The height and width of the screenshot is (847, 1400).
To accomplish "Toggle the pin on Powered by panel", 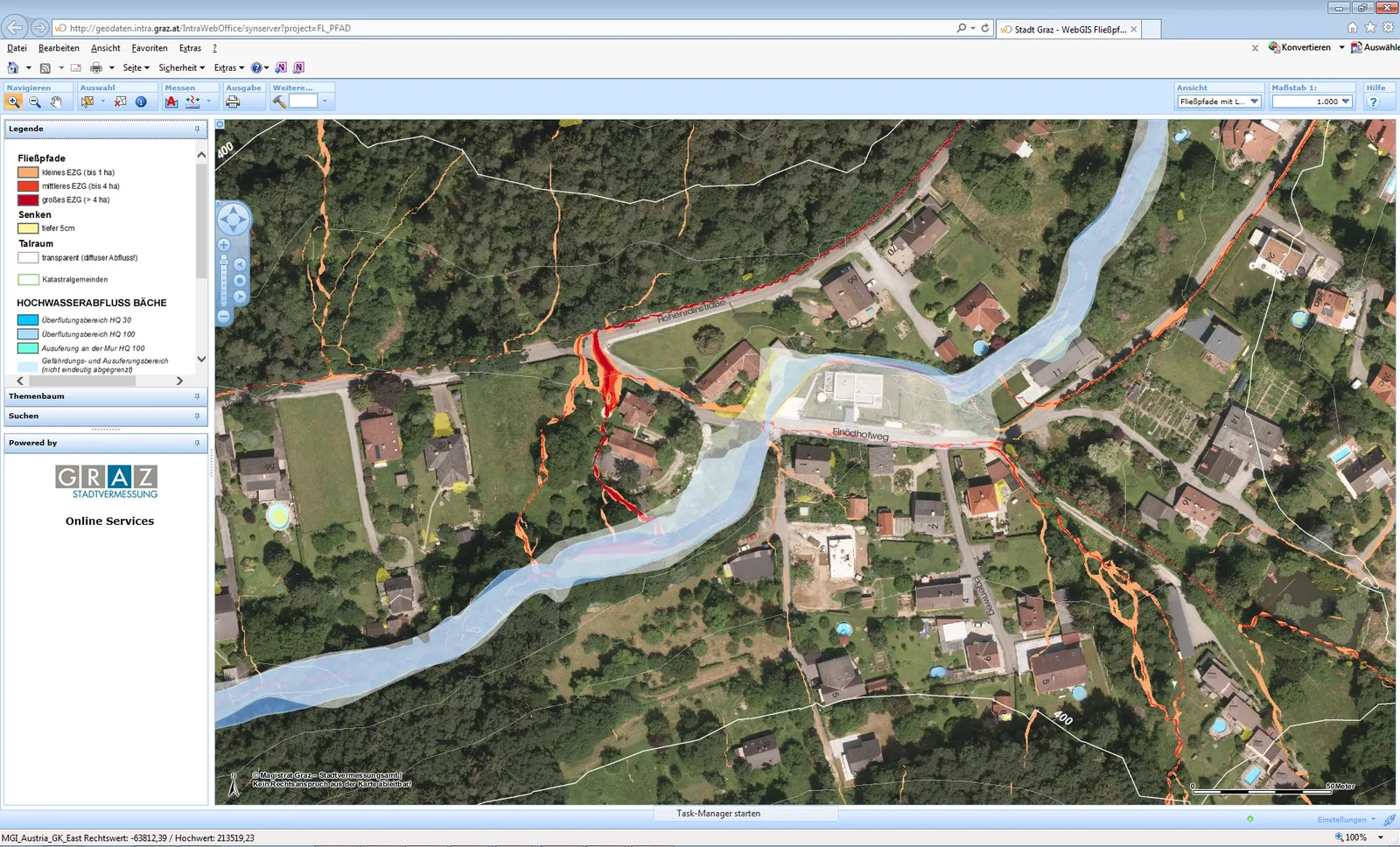I will (x=197, y=443).
